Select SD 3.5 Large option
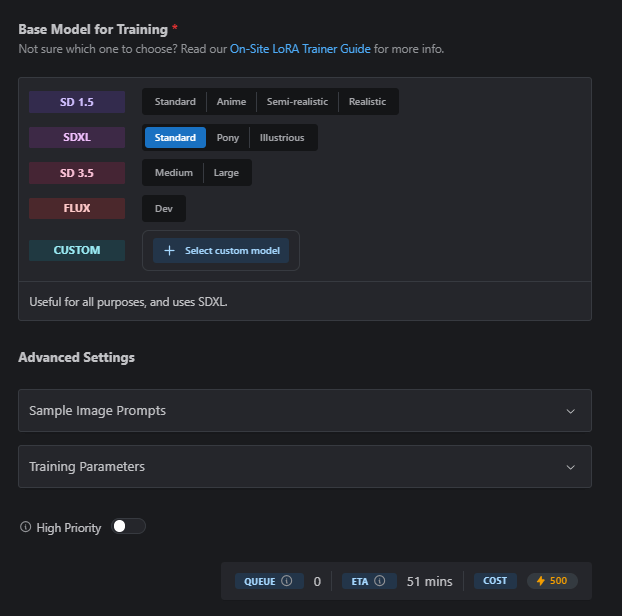The height and width of the screenshot is (616, 622). click(x=226, y=173)
